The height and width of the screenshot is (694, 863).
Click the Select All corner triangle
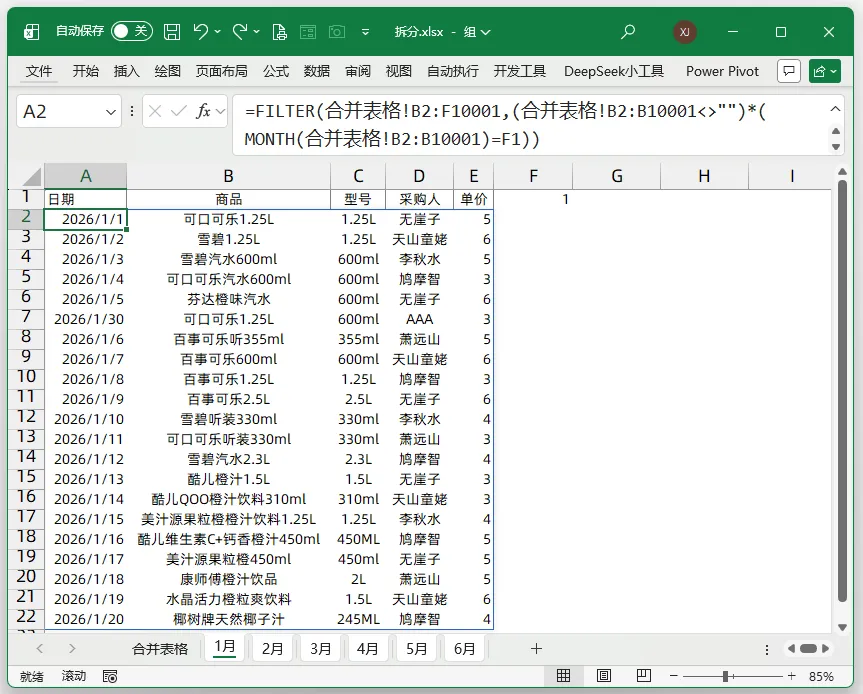point(31,177)
